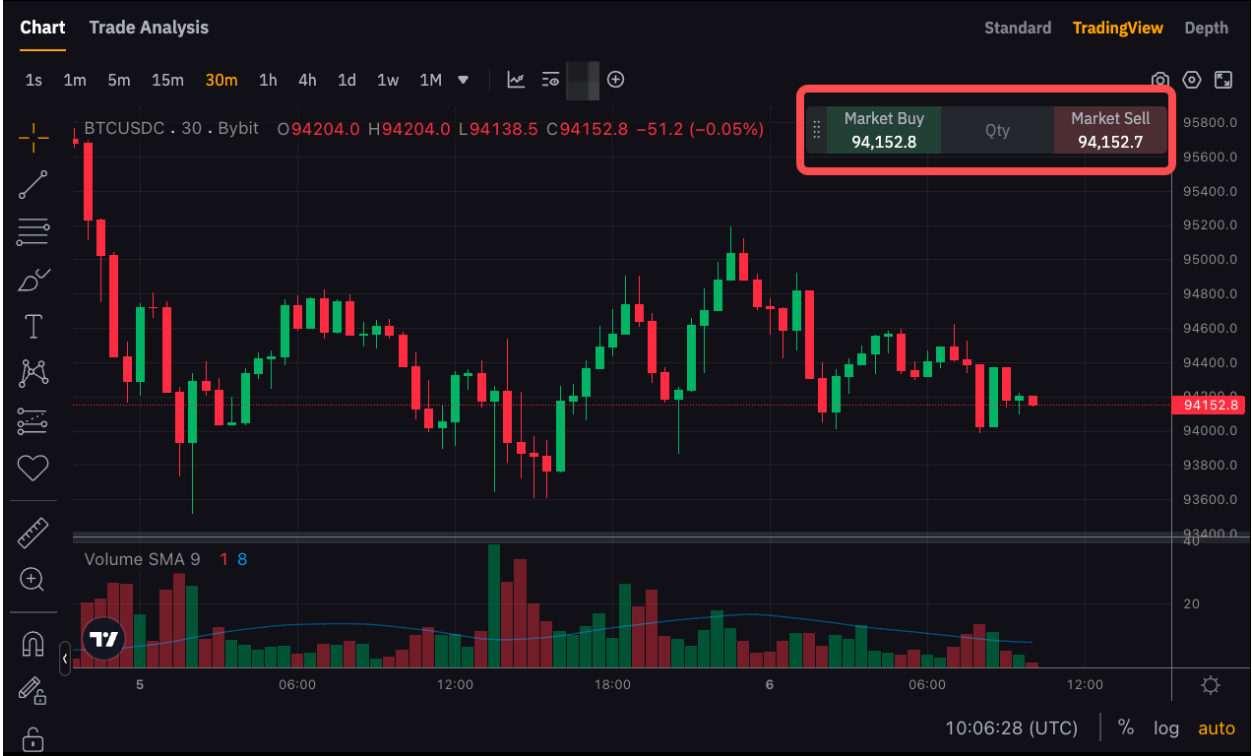Open the Fibonacci tools group
The width and height of the screenshot is (1252, 756).
[33, 232]
